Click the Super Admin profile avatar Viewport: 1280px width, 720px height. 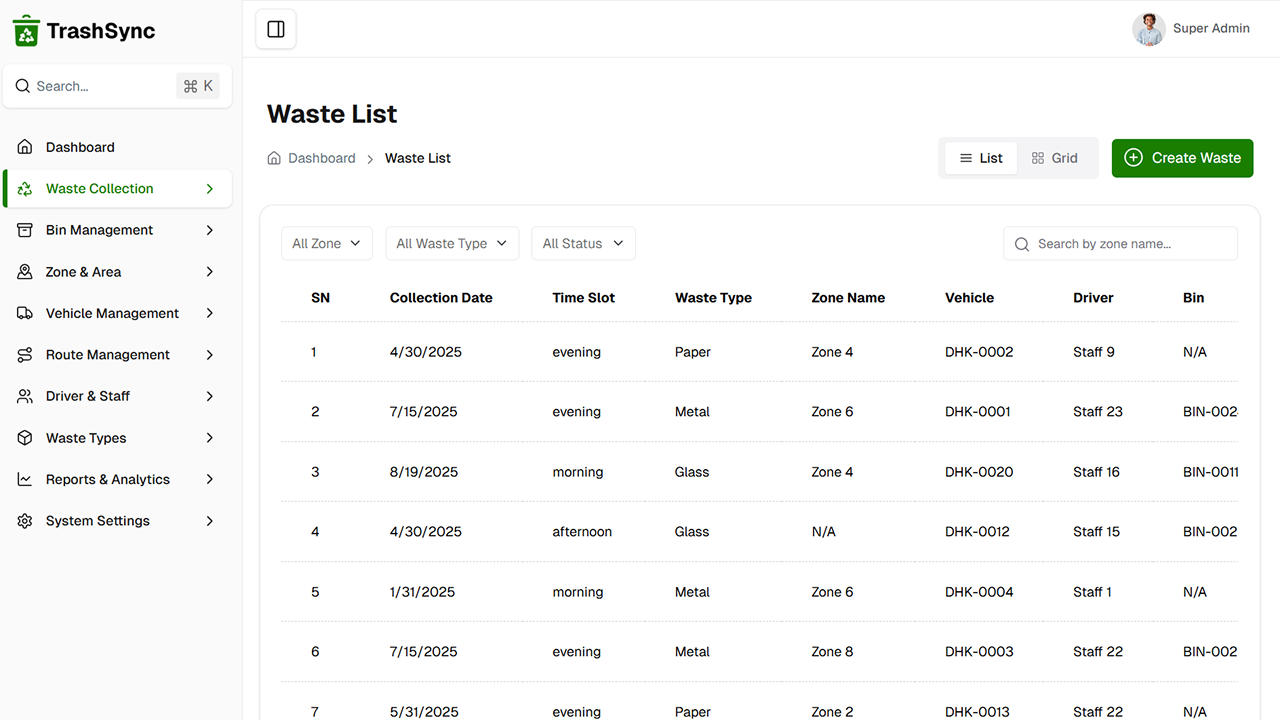(x=1148, y=29)
